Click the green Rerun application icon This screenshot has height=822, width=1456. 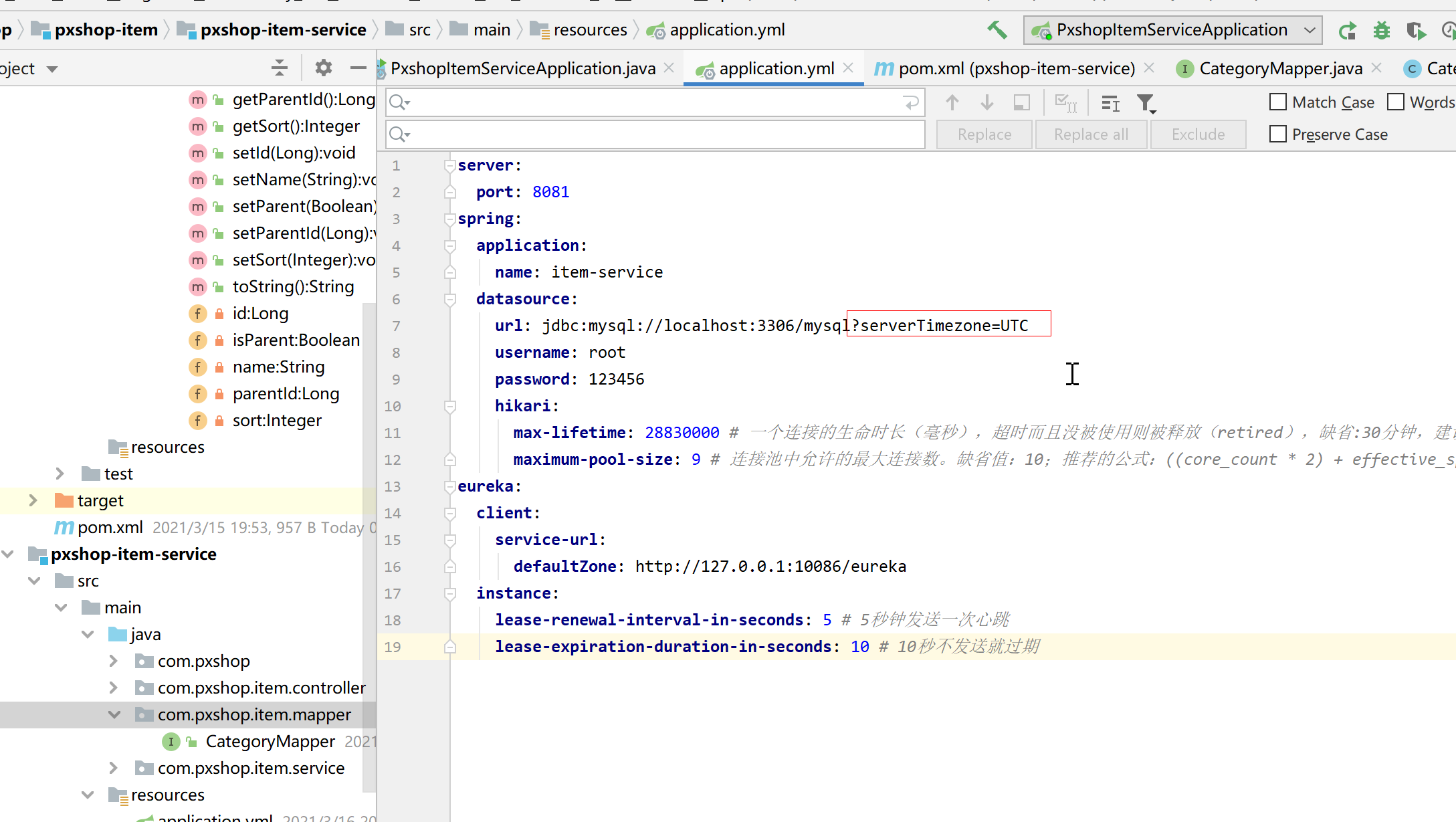(x=1348, y=31)
